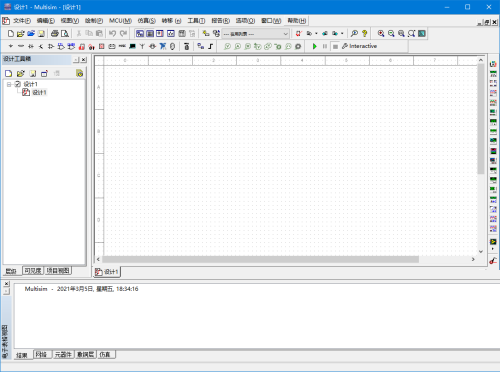Click the Open folder icon in the main toolbar
500x372 pixels.
pyautogui.click(x=21, y=33)
